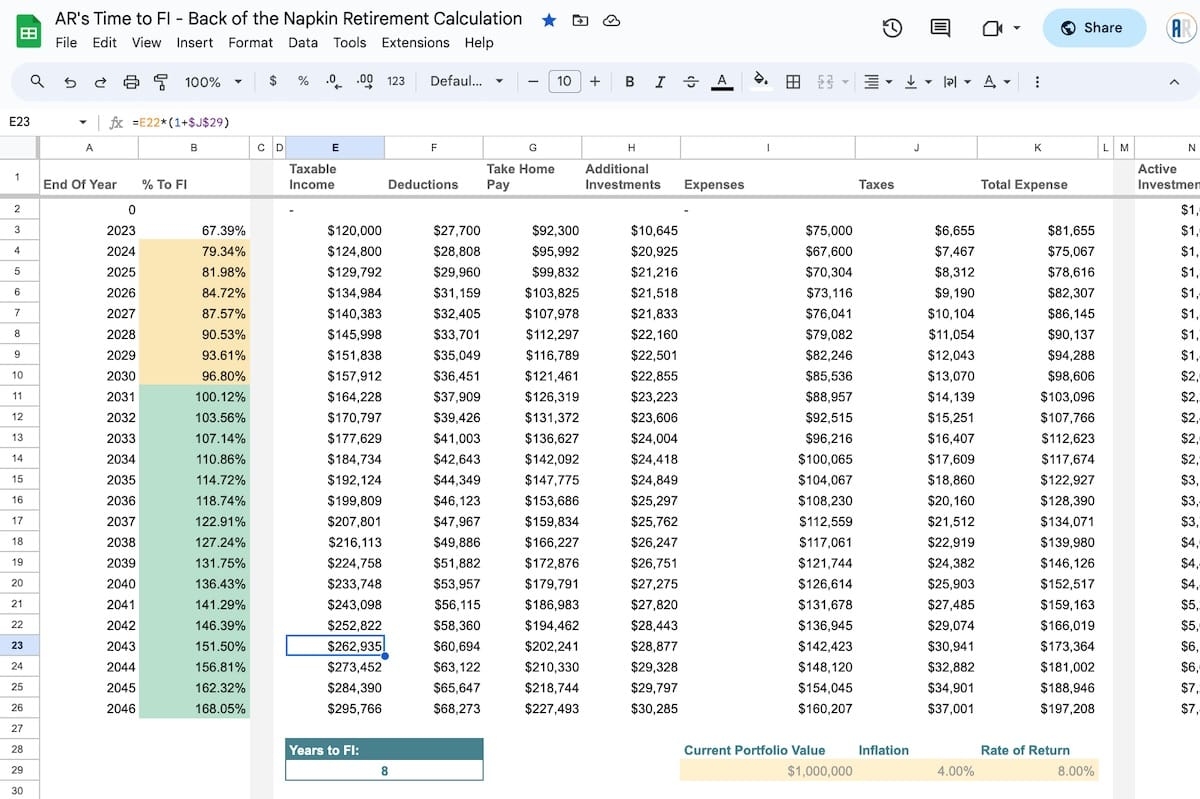This screenshot has width=1200, height=799.
Task: Toggle bold formatting
Action: 629,82
